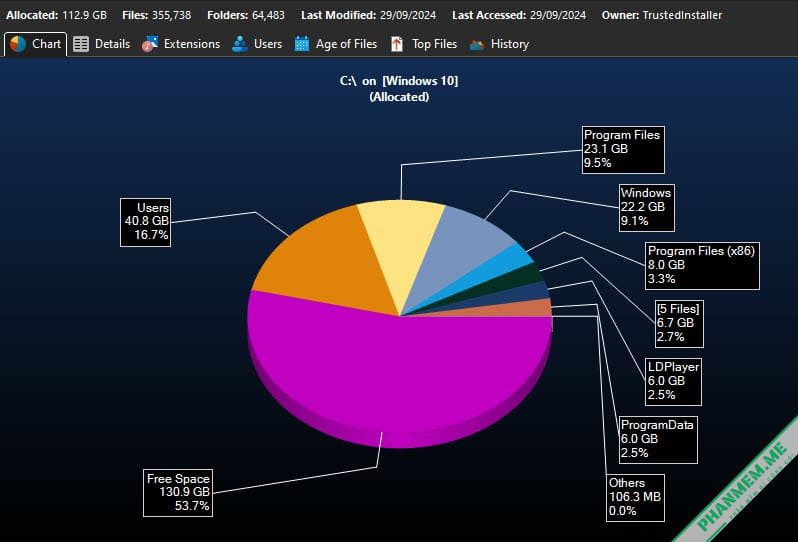798x542 pixels.
Task: Click the Users tab people icon
Action: pyautogui.click(x=240, y=44)
